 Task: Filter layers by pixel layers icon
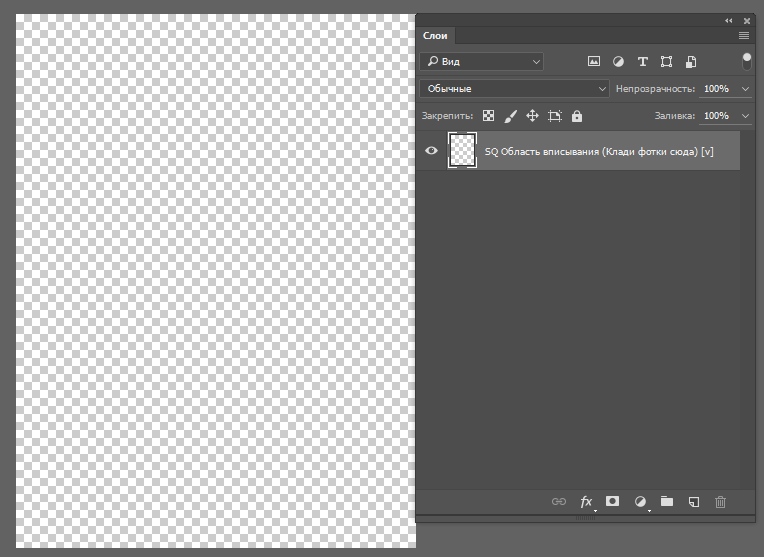(x=593, y=61)
